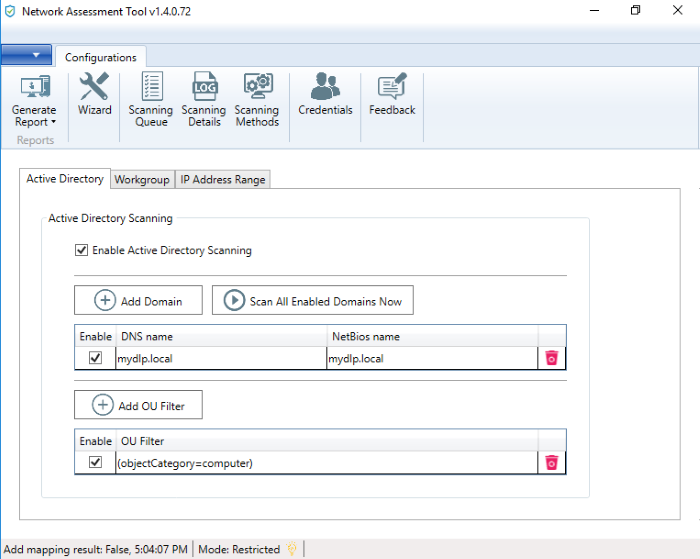Uncheck Enable for mydlp.local domain
Viewport: 700px width, 559px height.
click(95, 358)
